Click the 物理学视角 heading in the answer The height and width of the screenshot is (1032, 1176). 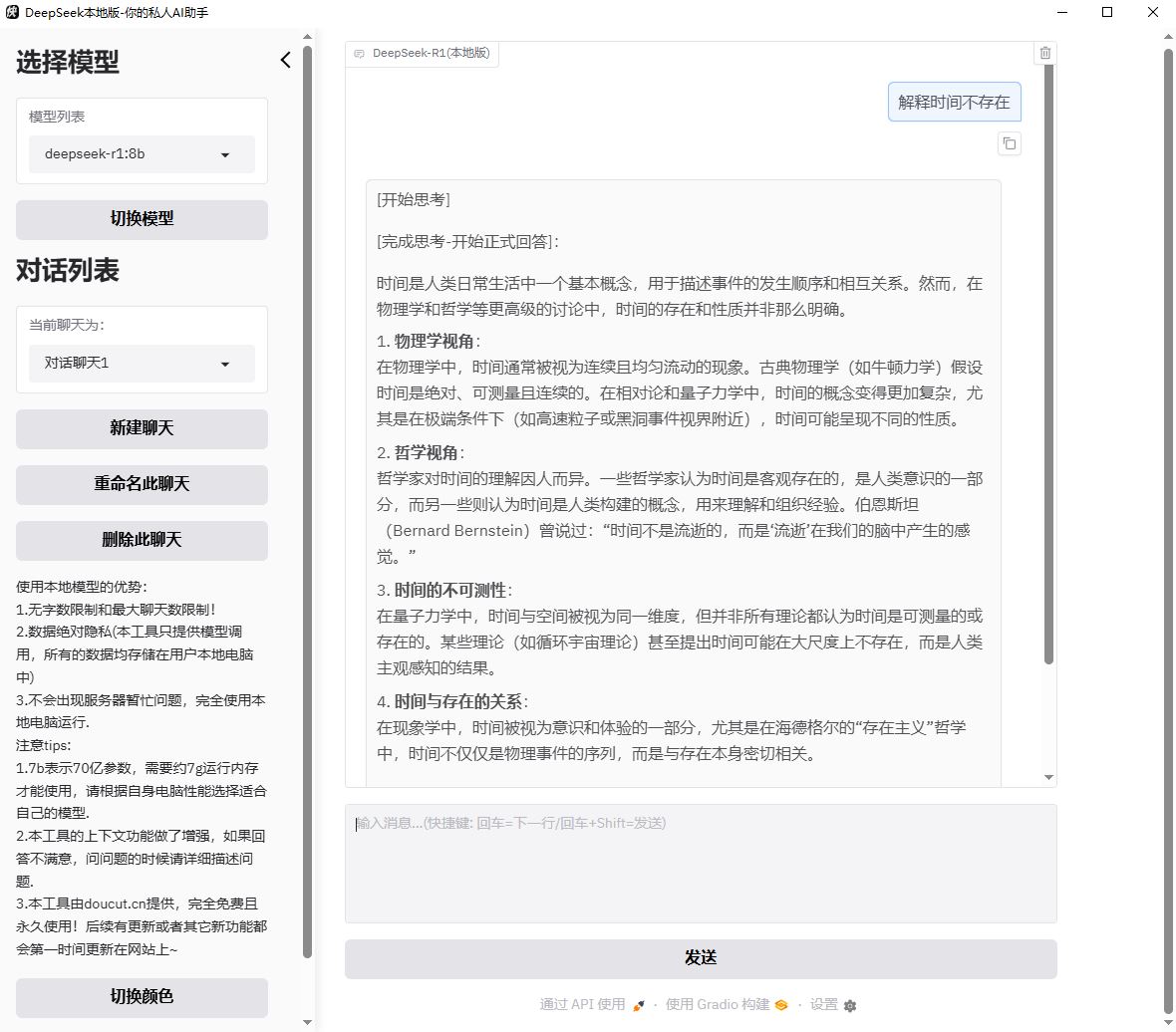(435, 342)
